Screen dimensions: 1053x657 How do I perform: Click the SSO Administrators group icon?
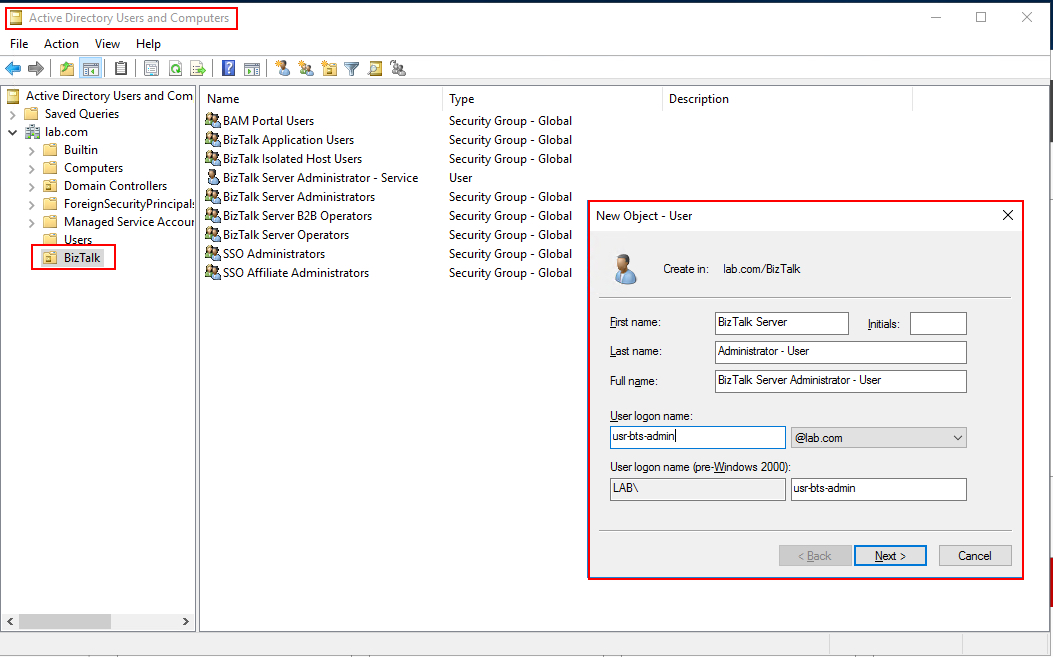[213, 253]
